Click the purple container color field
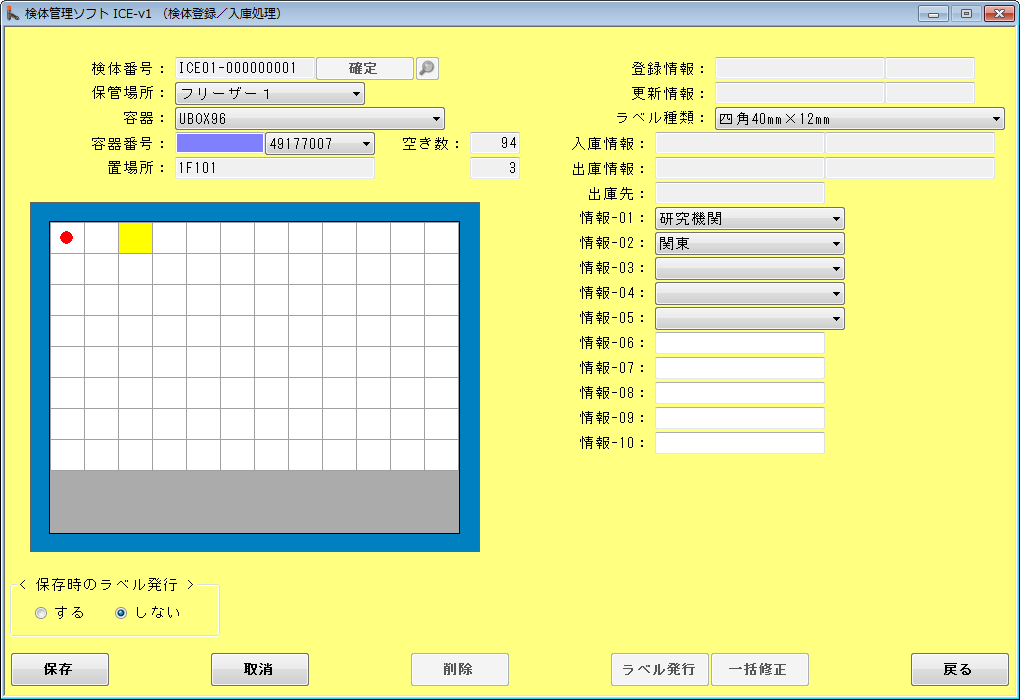The image size is (1020, 700). click(x=220, y=143)
